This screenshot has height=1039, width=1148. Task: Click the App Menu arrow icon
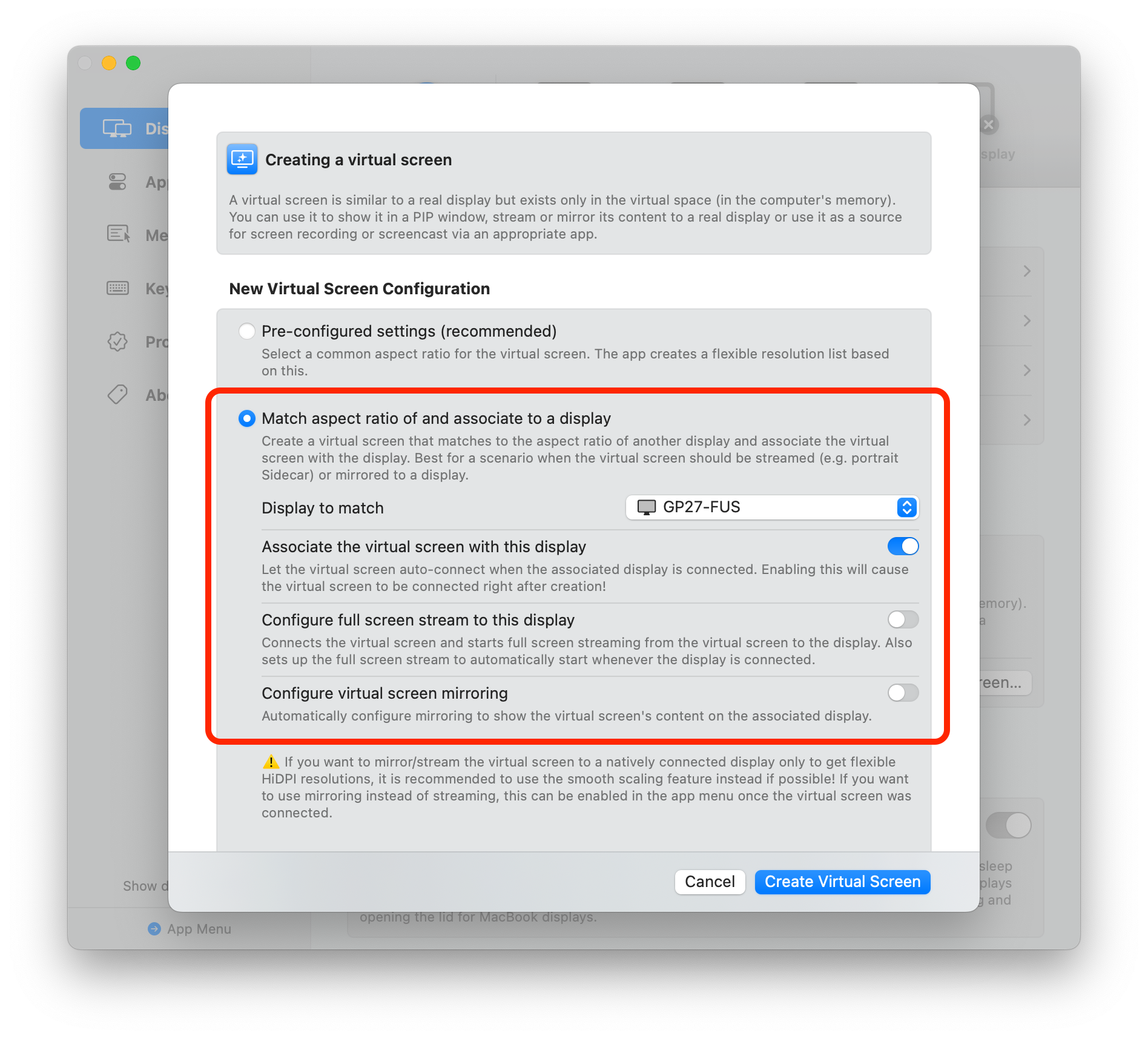coord(154,928)
